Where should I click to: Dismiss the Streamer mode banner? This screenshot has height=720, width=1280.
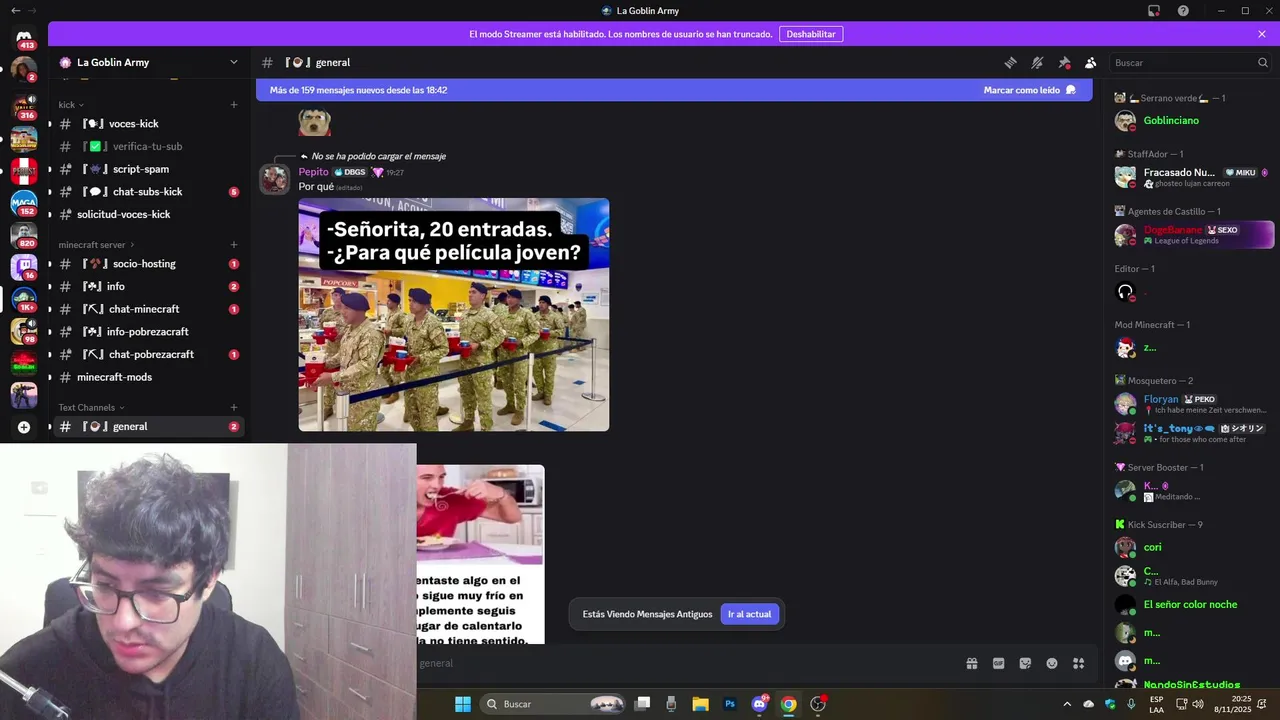[x=1262, y=34]
